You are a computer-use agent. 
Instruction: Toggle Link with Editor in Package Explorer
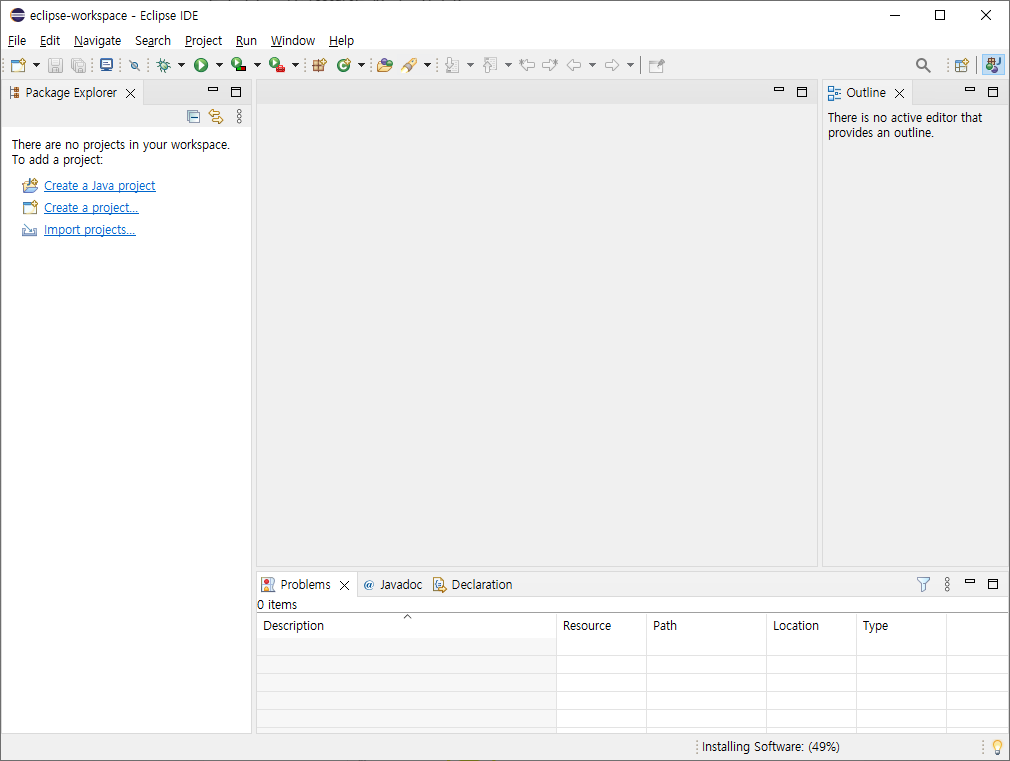(216, 116)
